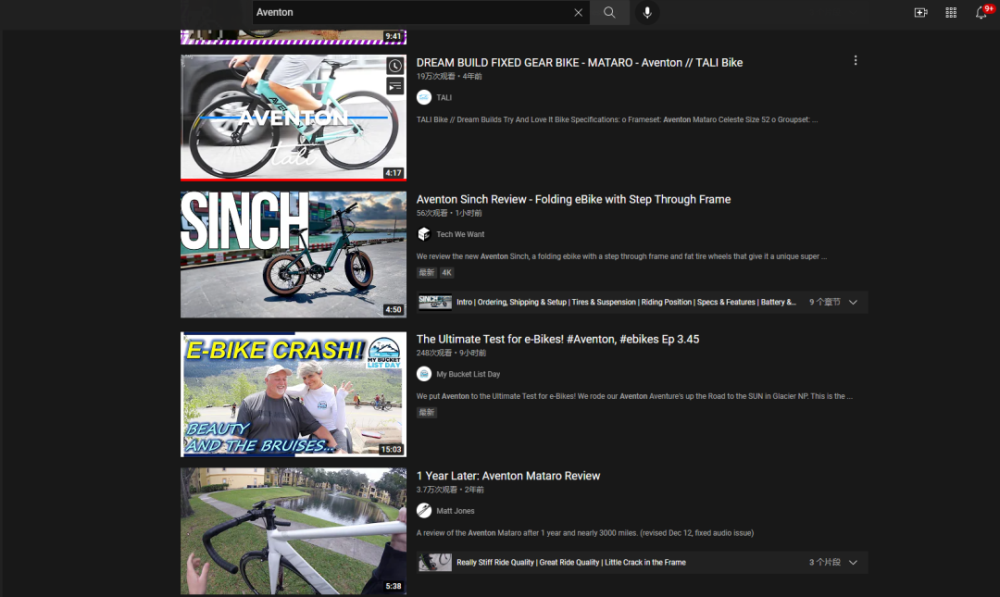The image size is (1000, 597).
Task: Visit the Tech We Want channel link
Action: [460, 234]
